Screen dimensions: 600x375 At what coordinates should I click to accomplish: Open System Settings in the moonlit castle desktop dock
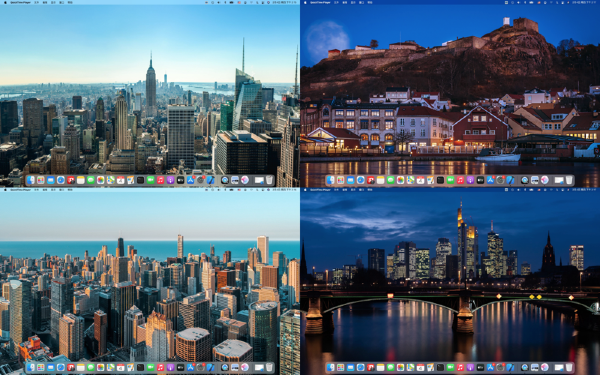[x=501, y=180]
